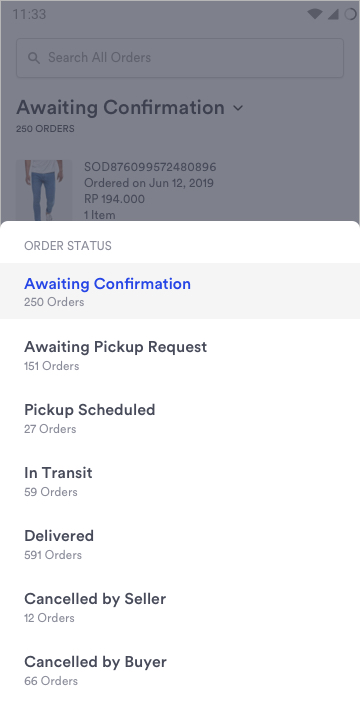This screenshot has height=720, width=360.
Task: Click the circular battery status icon
Action: click(350, 14)
